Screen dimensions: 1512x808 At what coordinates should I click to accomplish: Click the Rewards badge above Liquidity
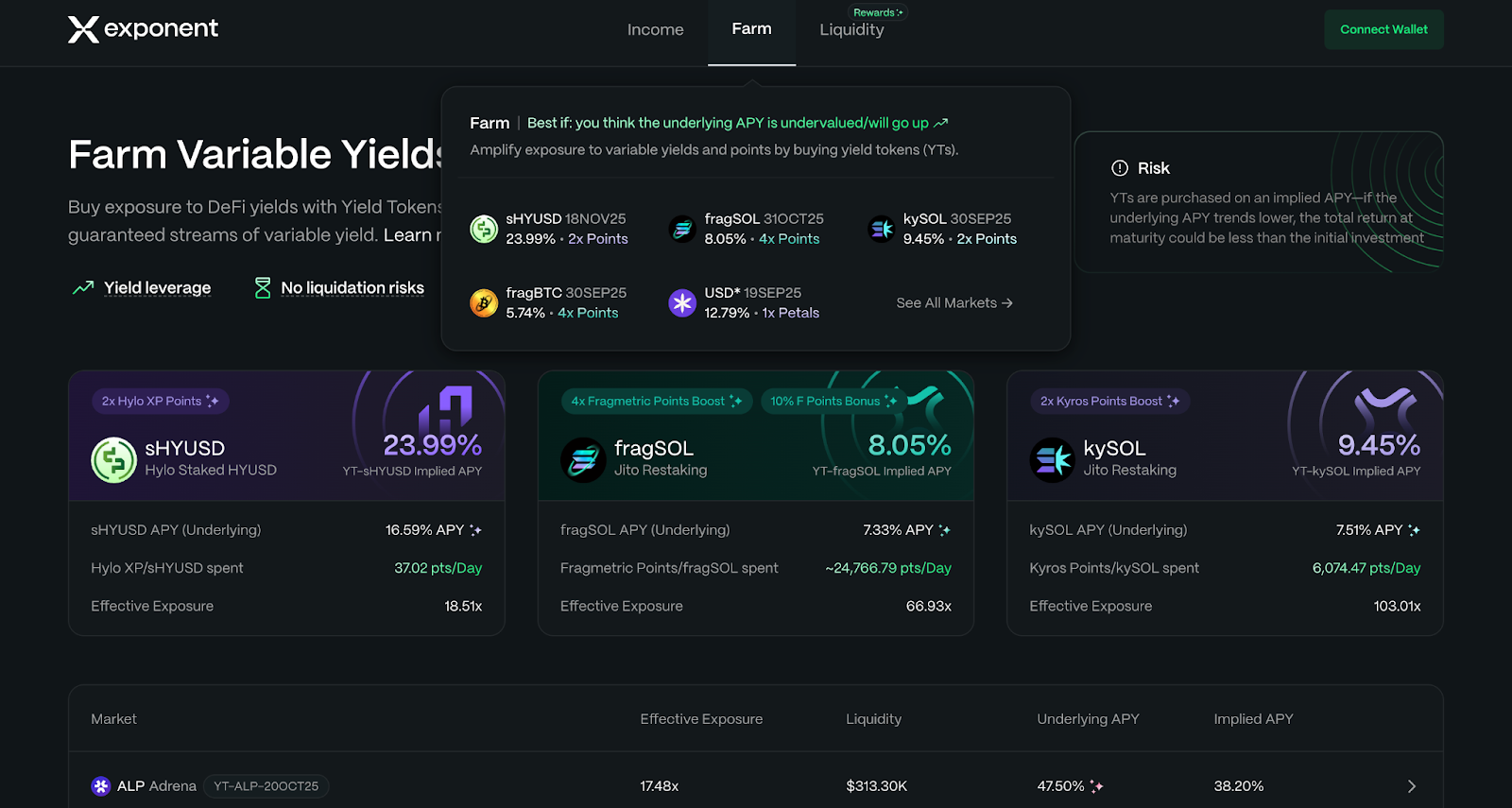coord(878,12)
